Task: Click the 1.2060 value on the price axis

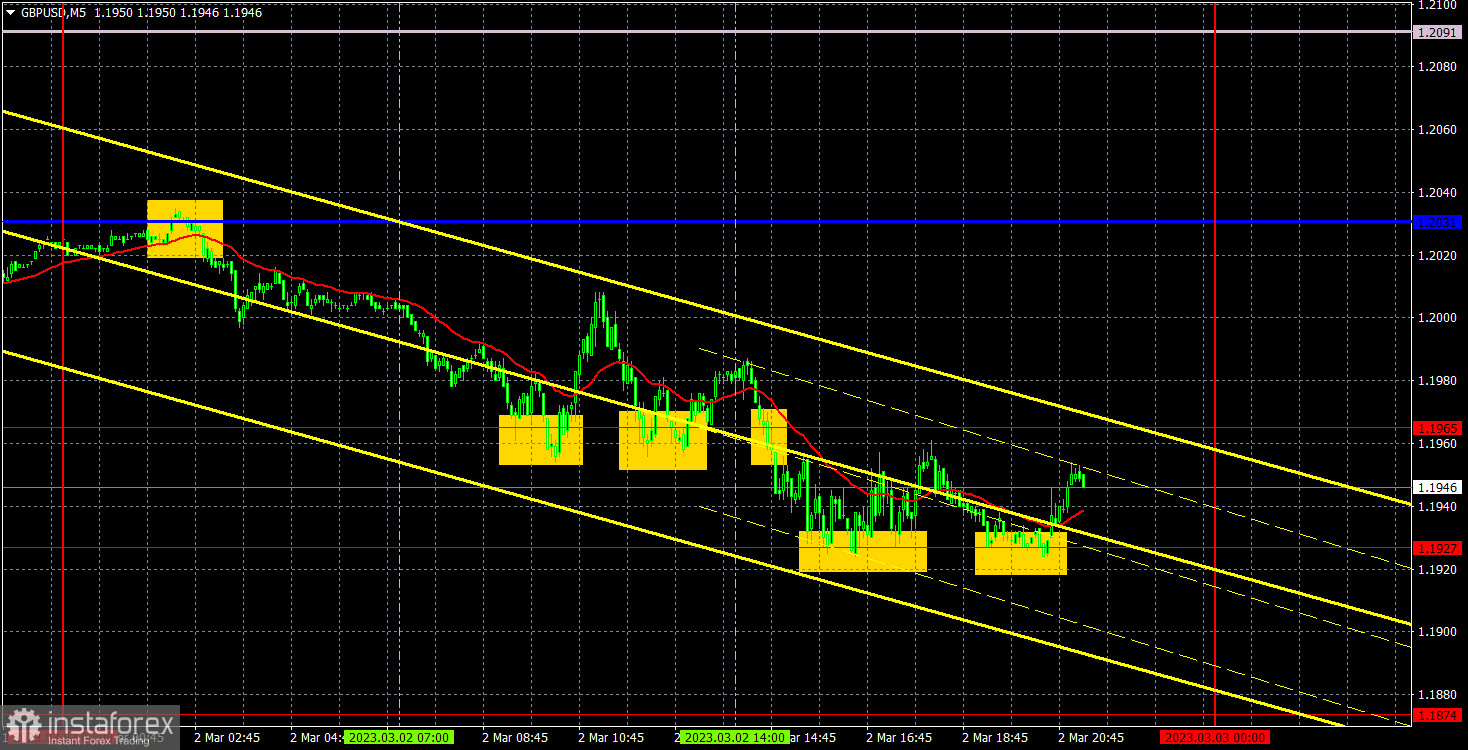Action: [1439, 130]
